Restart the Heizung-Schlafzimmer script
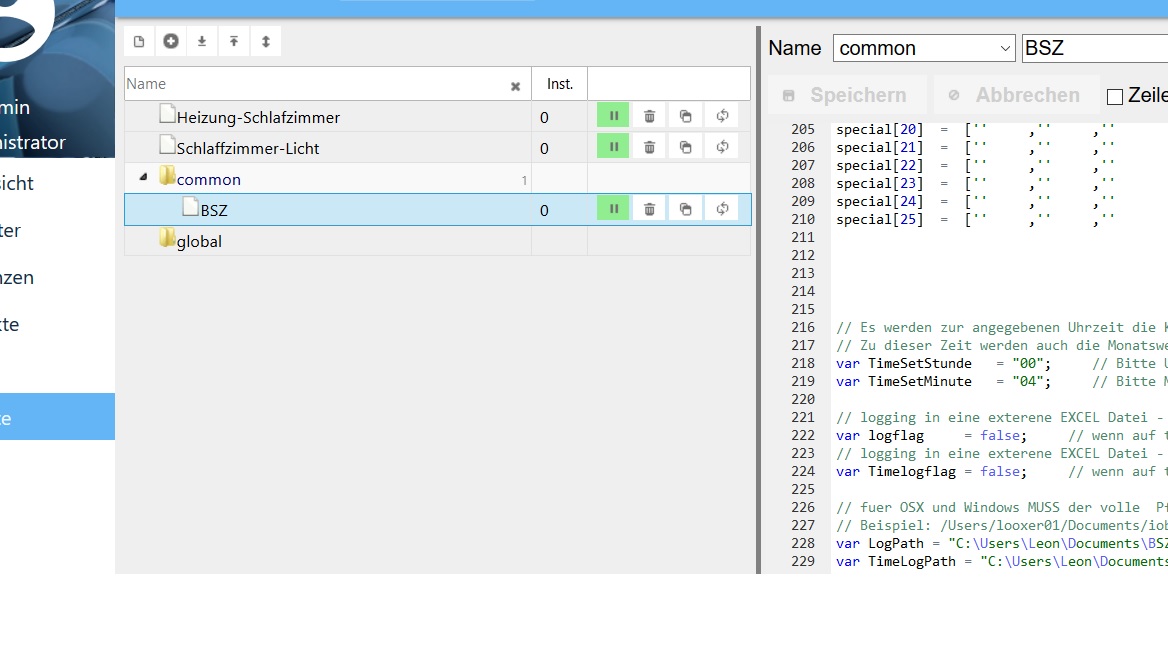The image size is (1168, 668). (723, 116)
